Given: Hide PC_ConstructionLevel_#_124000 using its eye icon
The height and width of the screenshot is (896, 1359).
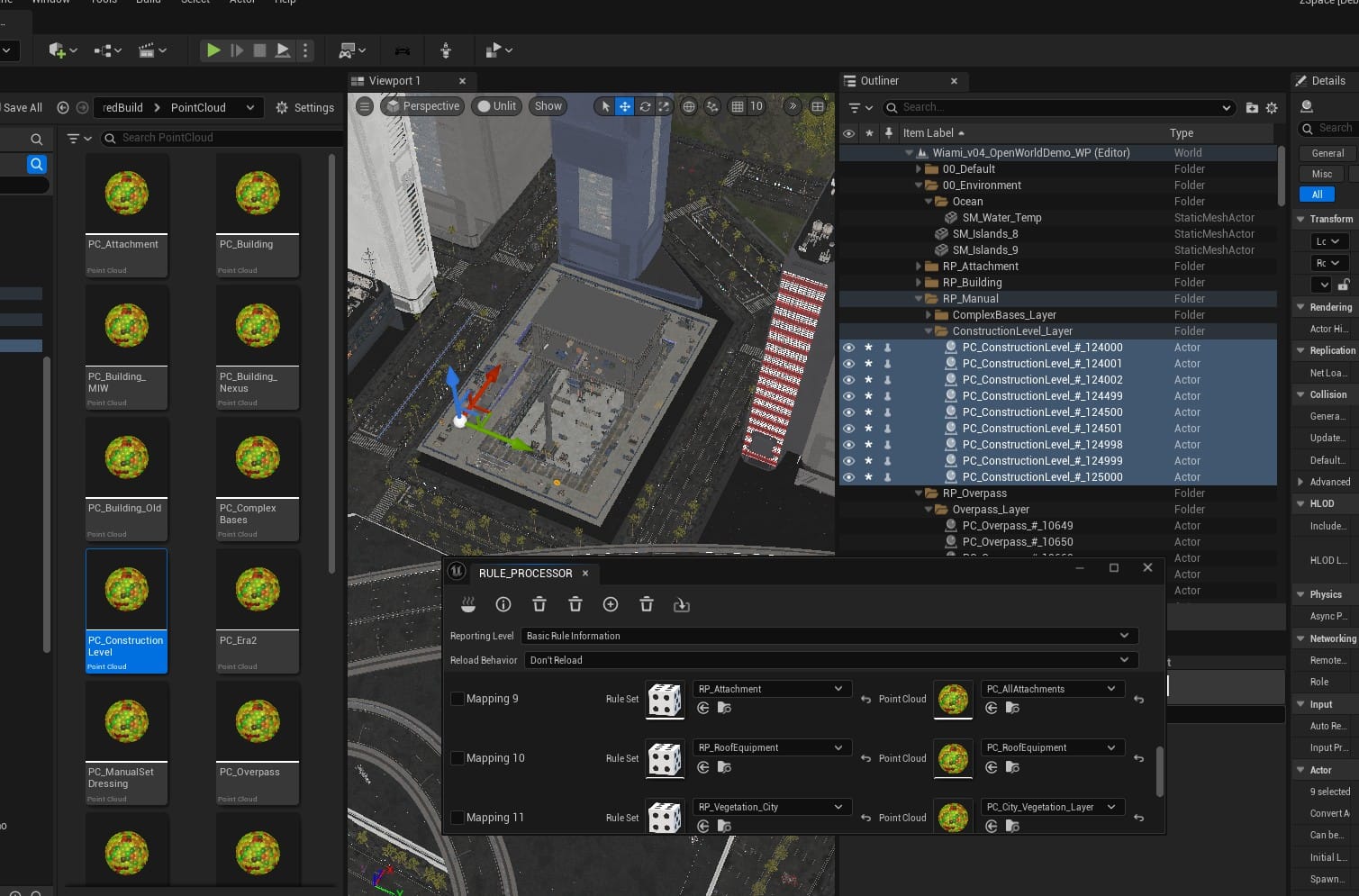Looking at the screenshot, I should pyautogui.click(x=848, y=348).
